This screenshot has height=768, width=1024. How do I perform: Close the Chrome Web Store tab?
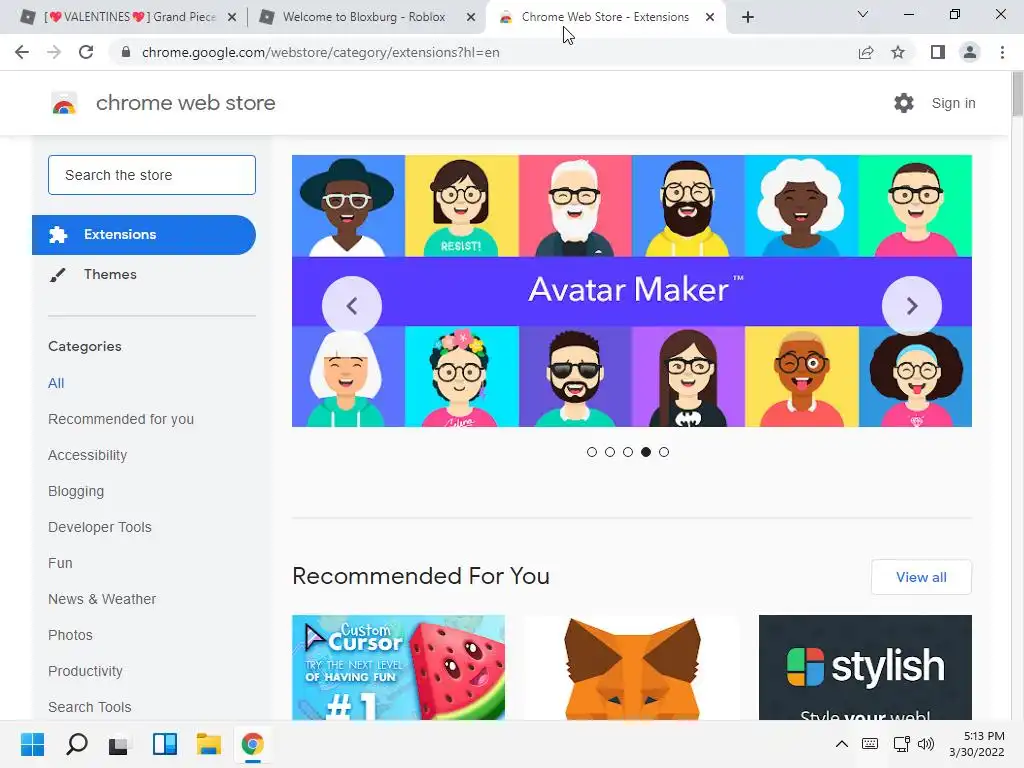point(710,17)
